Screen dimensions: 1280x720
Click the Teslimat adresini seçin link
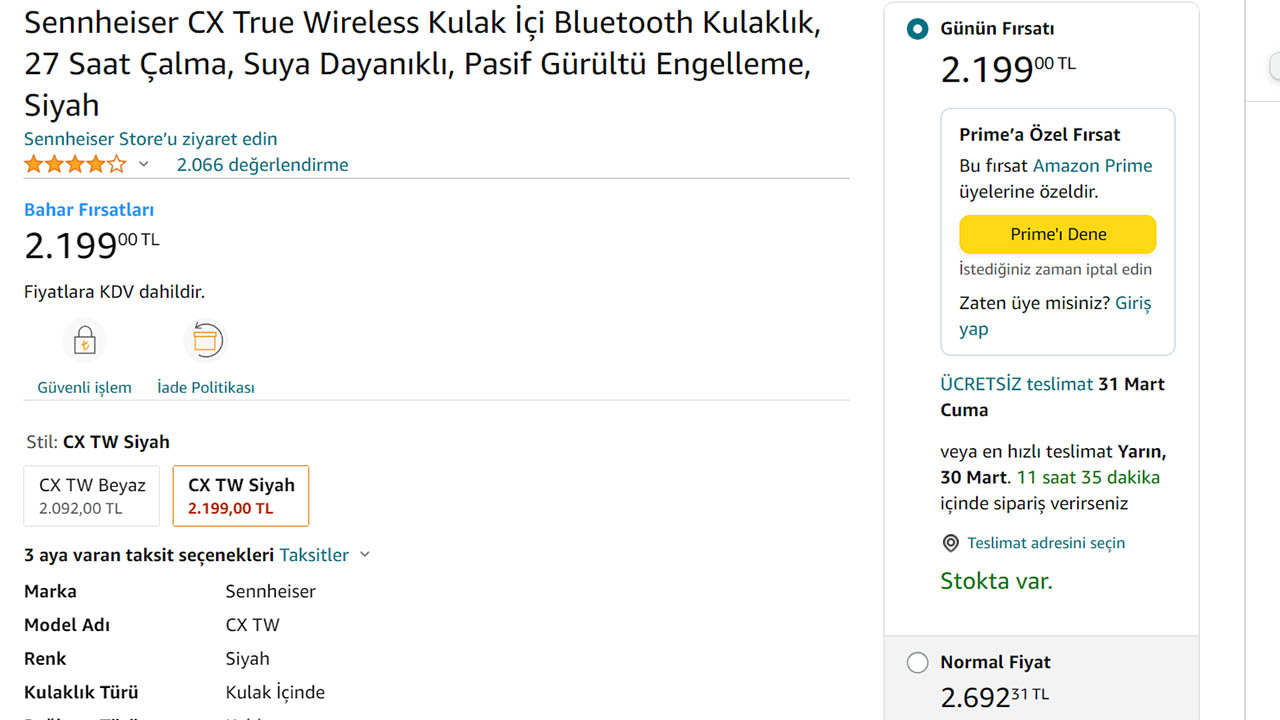point(1046,543)
